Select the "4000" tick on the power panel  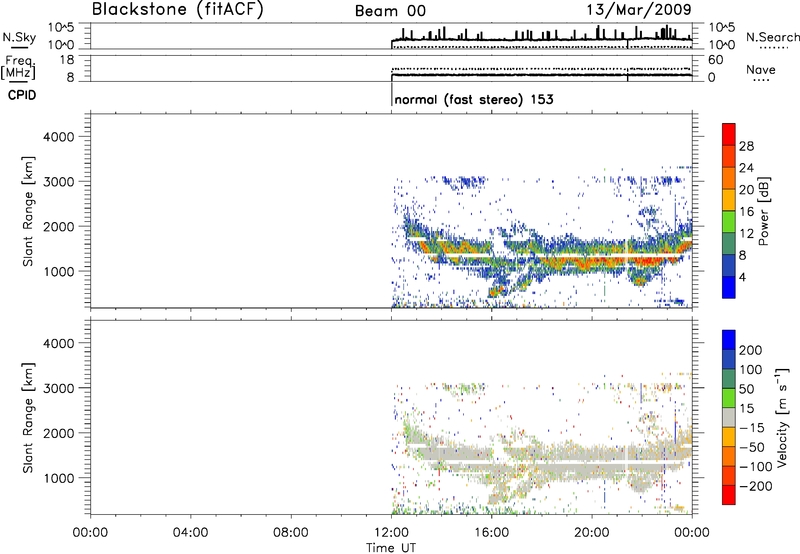pos(59,137)
